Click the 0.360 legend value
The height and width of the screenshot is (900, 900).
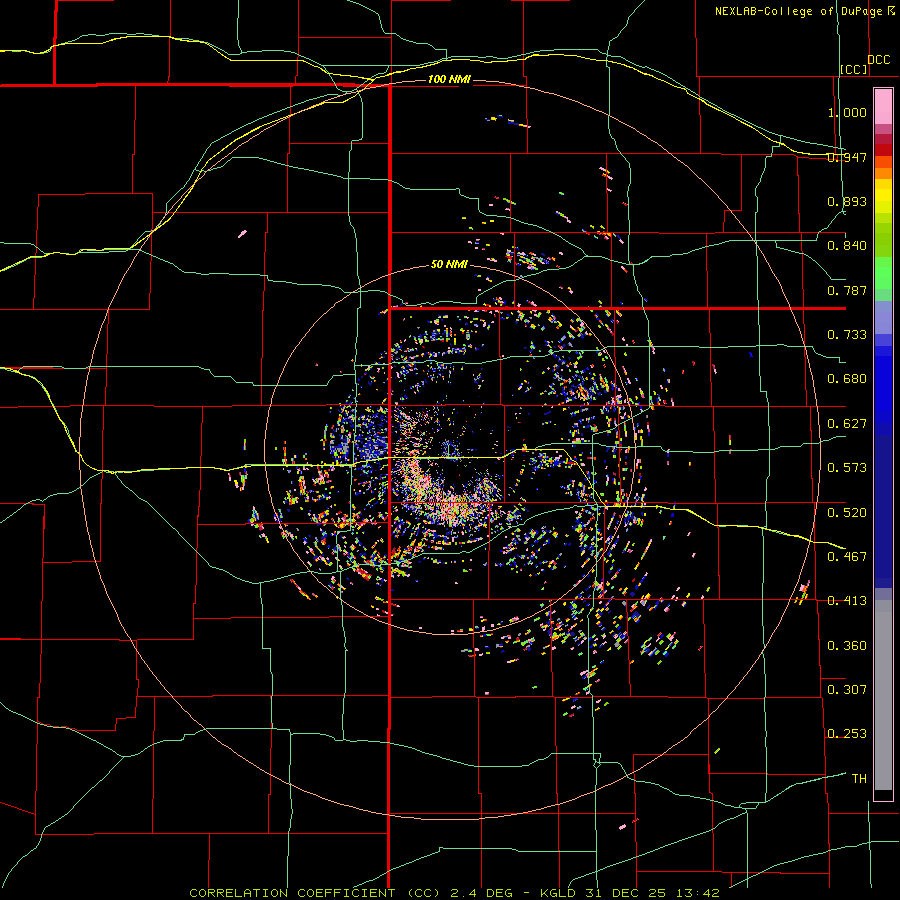(x=847, y=646)
